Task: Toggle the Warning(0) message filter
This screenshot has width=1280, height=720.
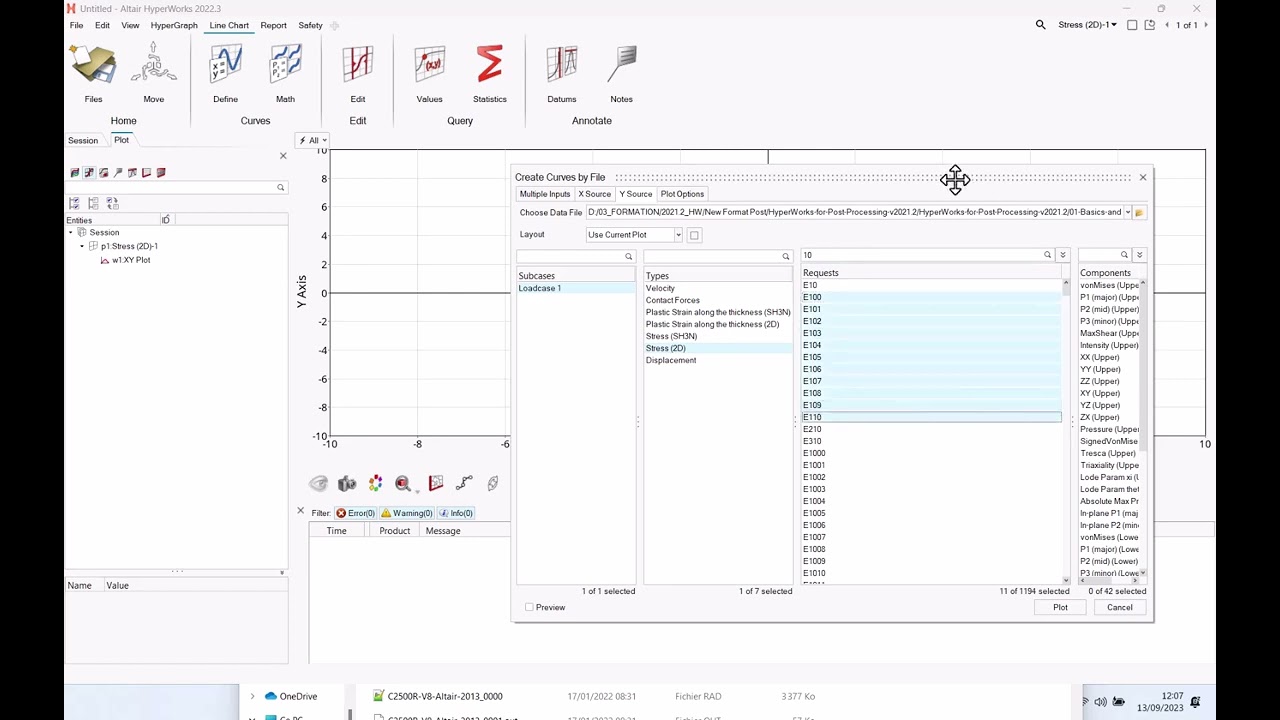Action: [x=406, y=513]
